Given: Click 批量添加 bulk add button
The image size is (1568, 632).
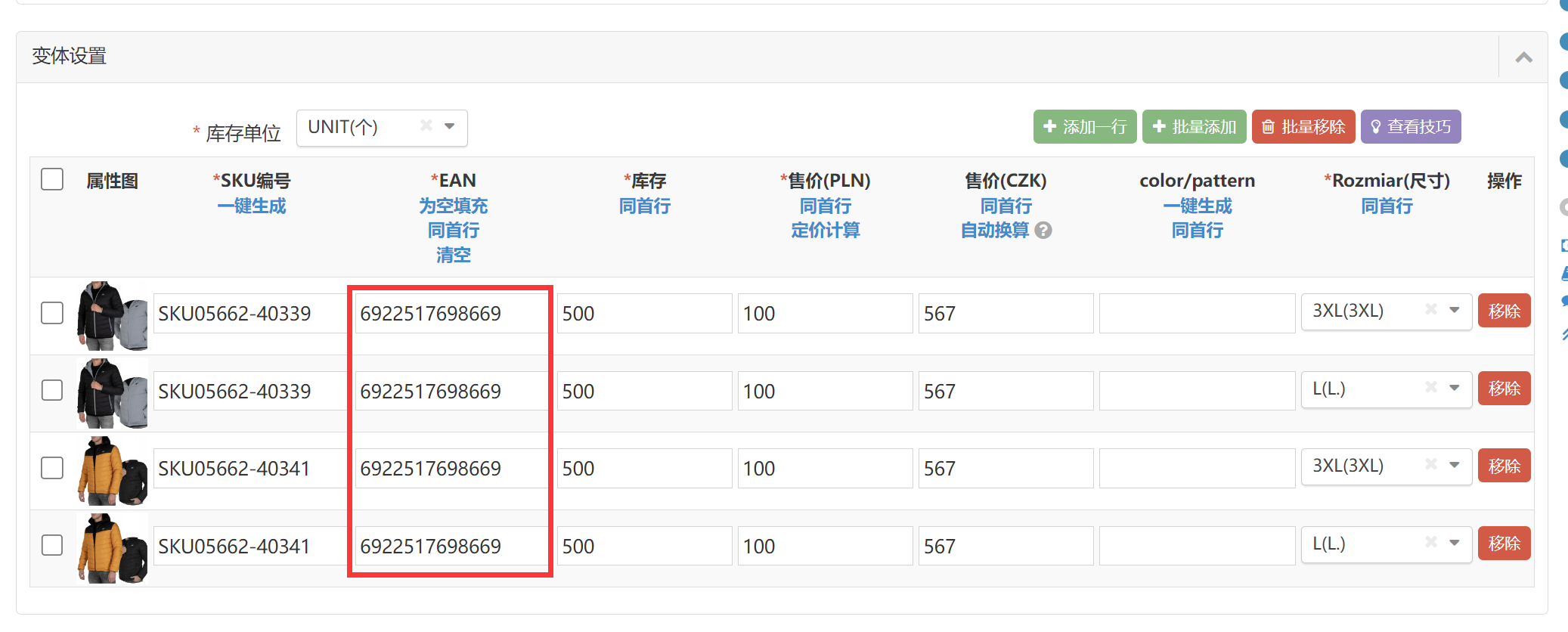Looking at the screenshot, I should click(1194, 127).
